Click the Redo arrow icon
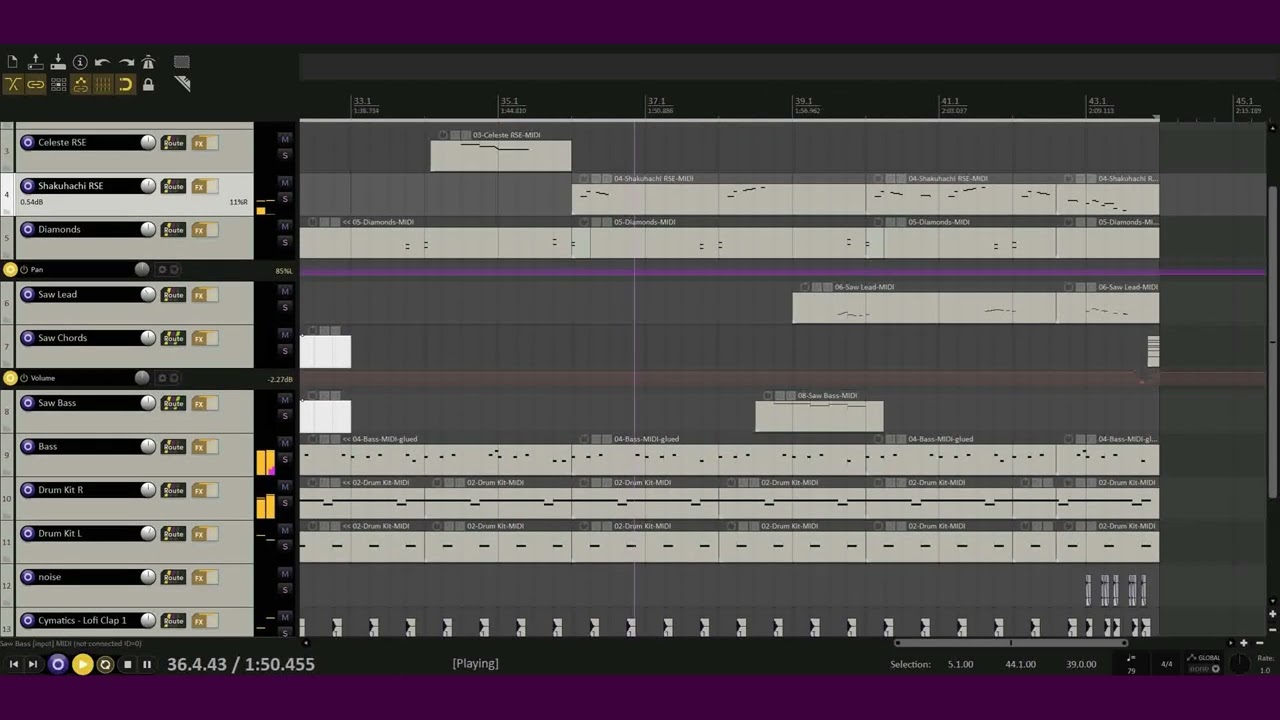 (126, 62)
